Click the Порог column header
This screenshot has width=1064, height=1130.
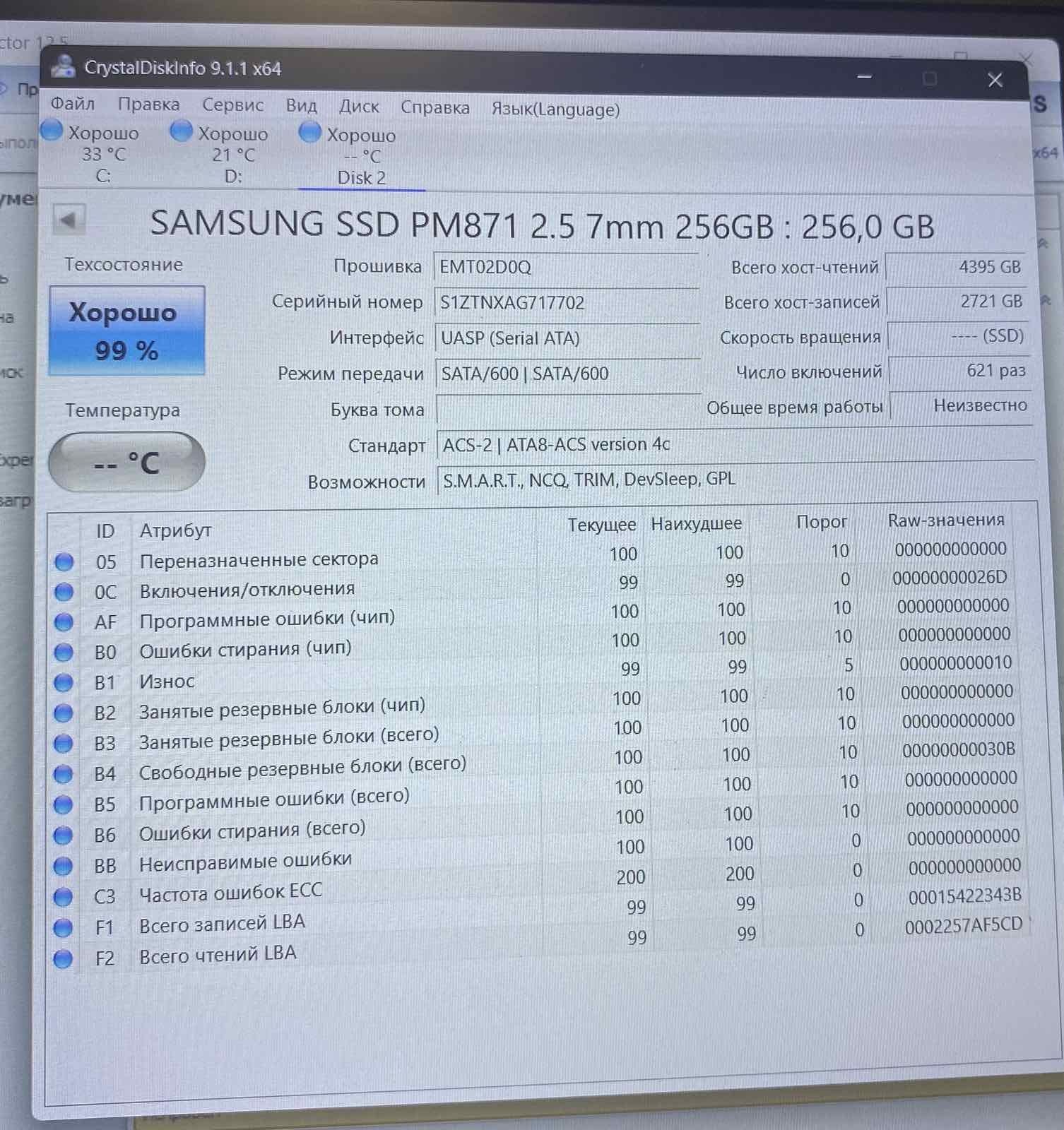(821, 522)
